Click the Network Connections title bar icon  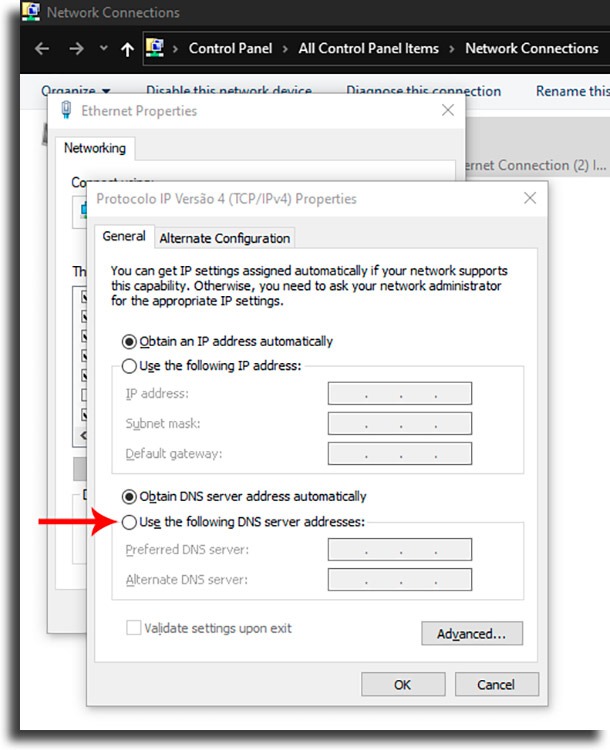click(31, 11)
